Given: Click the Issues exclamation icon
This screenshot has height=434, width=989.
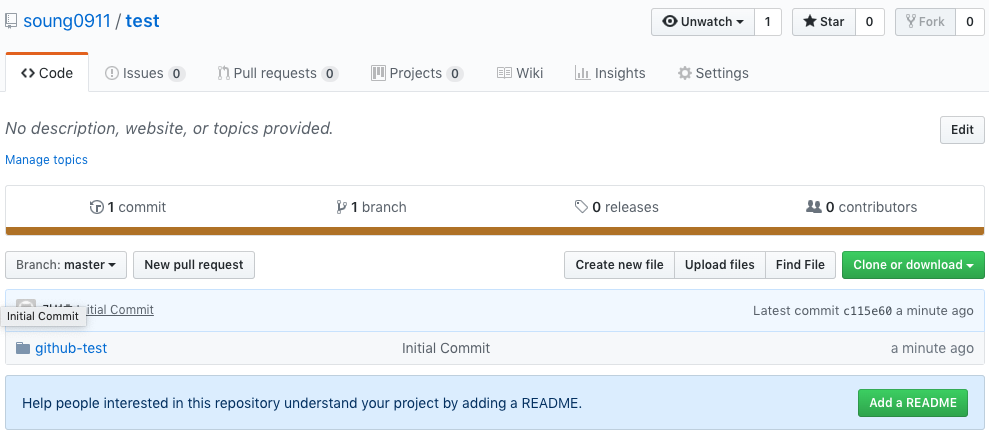Looking at the screenshot, I should (x=112, y=73).
